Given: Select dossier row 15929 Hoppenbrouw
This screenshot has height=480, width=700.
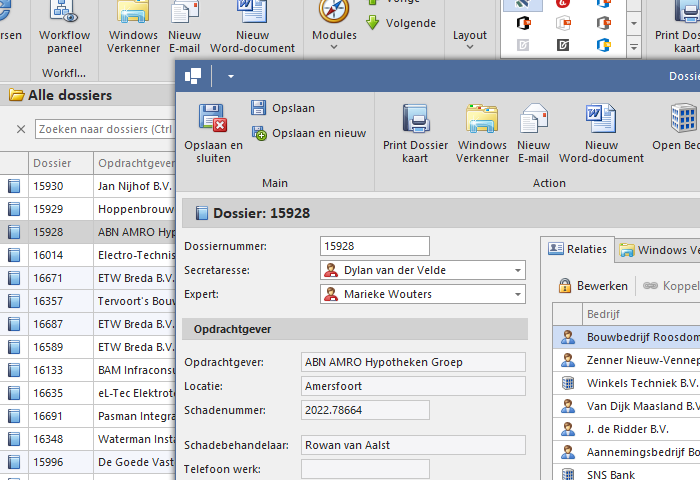Looking at the screenshot, I should [x=88, y=209].
